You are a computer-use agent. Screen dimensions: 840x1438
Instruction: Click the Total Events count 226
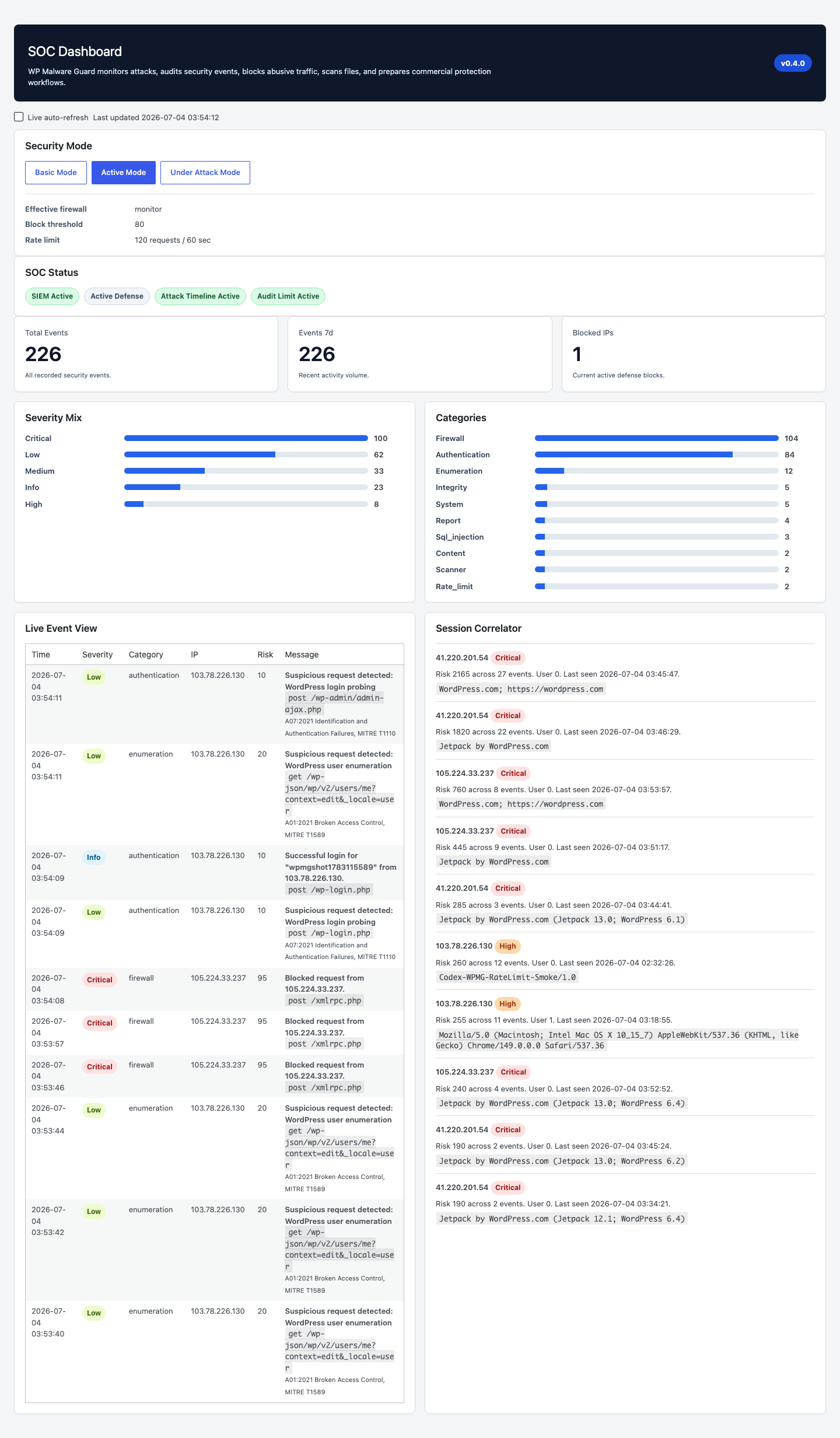pyautogui.click(x=43, y=354)
